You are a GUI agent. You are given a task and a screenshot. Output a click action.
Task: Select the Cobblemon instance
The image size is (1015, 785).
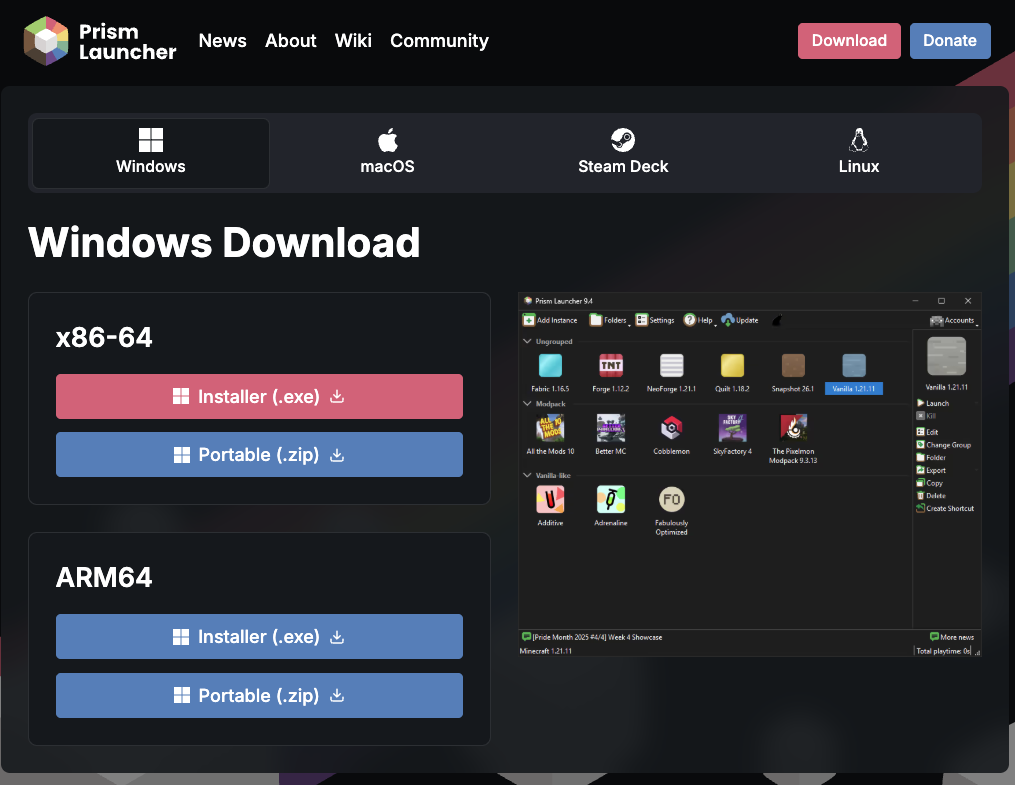(671, 434)
